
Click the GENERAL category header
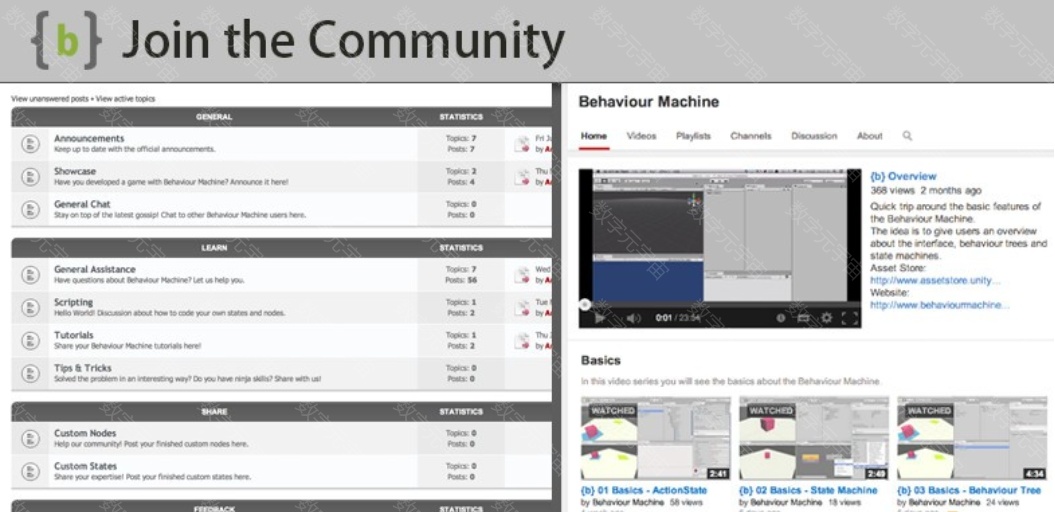click(214, 117)
